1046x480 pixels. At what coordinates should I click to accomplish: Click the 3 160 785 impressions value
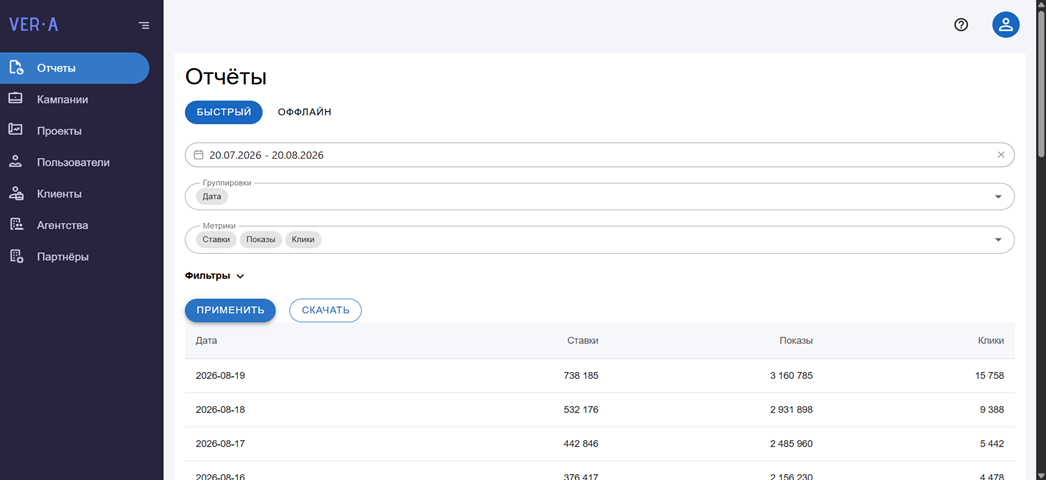791,375
